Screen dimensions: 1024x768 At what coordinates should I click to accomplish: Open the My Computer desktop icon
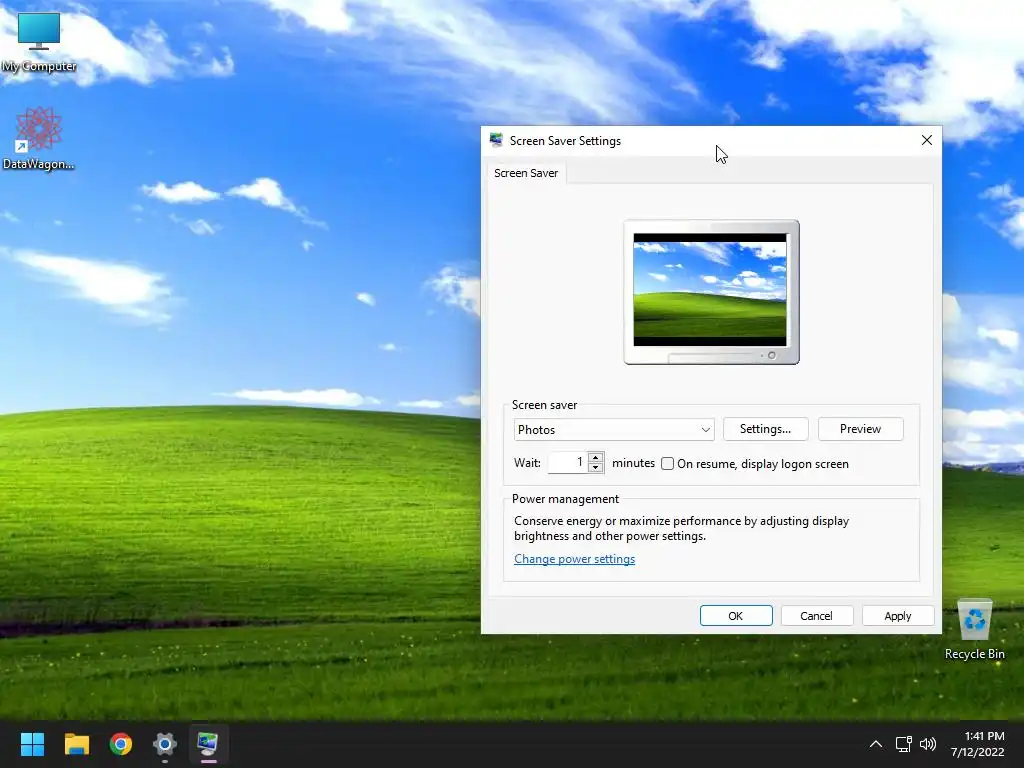[x=39, y=42]
